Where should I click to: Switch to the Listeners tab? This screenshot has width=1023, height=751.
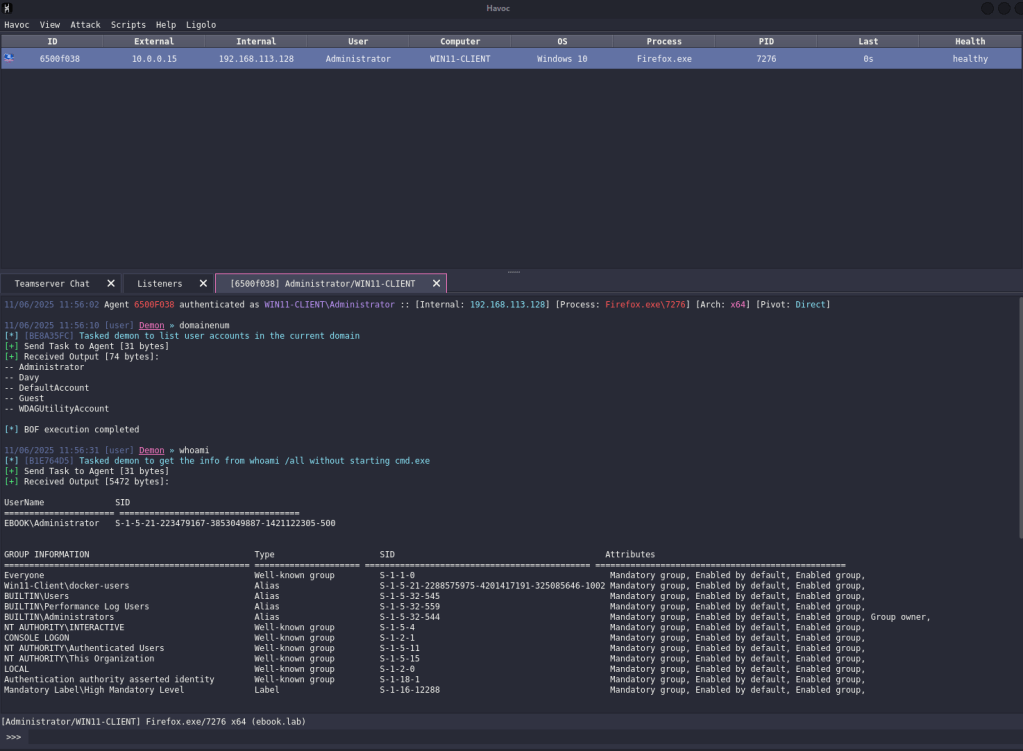(160, 284)
